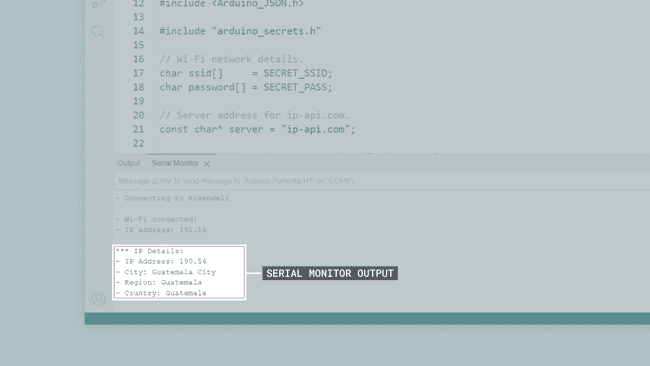Click the 'City: Guatemala City' output line
Image resolution: width=650 pixels, height=366 pixels.
click(x=166, y=272)
